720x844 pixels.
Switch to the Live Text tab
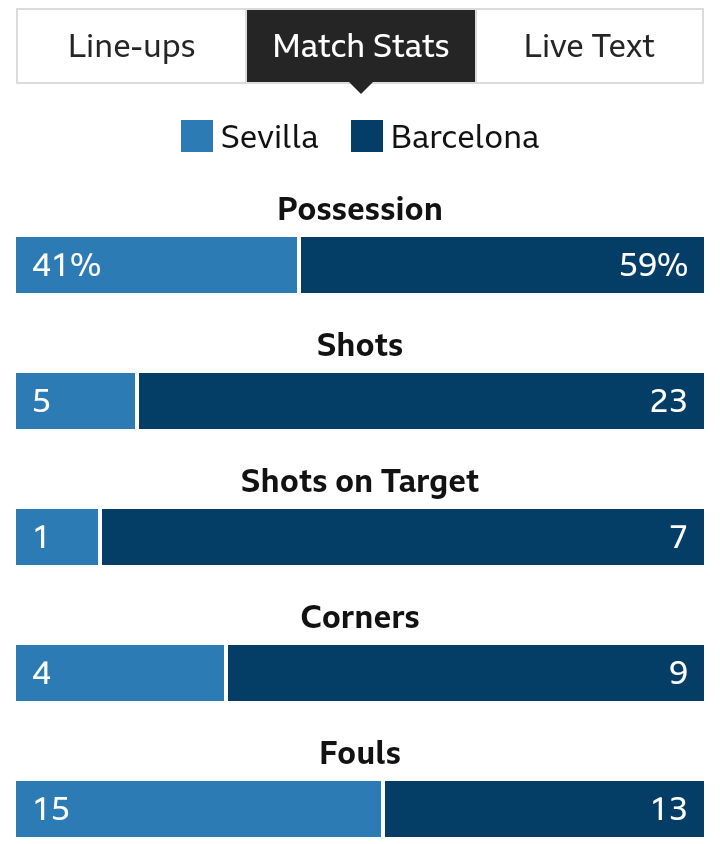[x=589, y=46]
